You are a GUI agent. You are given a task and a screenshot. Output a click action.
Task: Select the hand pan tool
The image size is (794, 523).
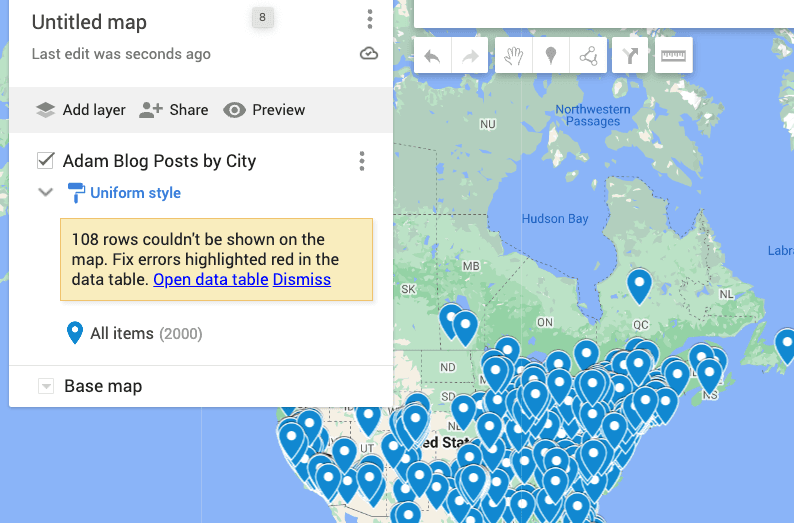[514, 56]
